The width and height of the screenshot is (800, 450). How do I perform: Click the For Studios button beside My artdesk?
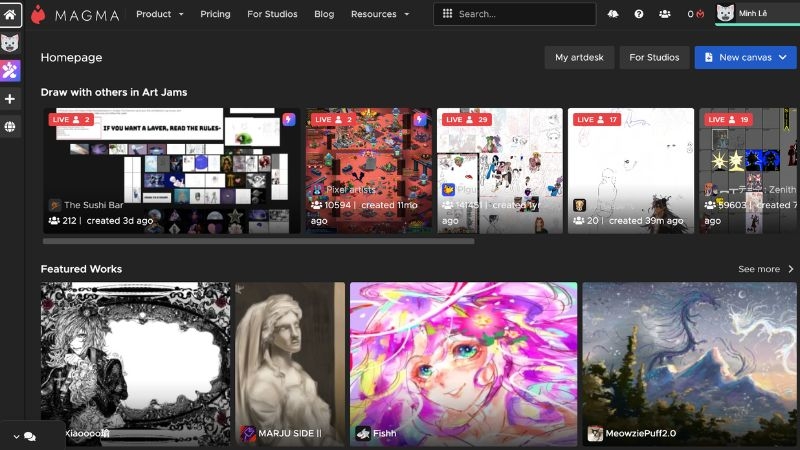click(654, 58)
